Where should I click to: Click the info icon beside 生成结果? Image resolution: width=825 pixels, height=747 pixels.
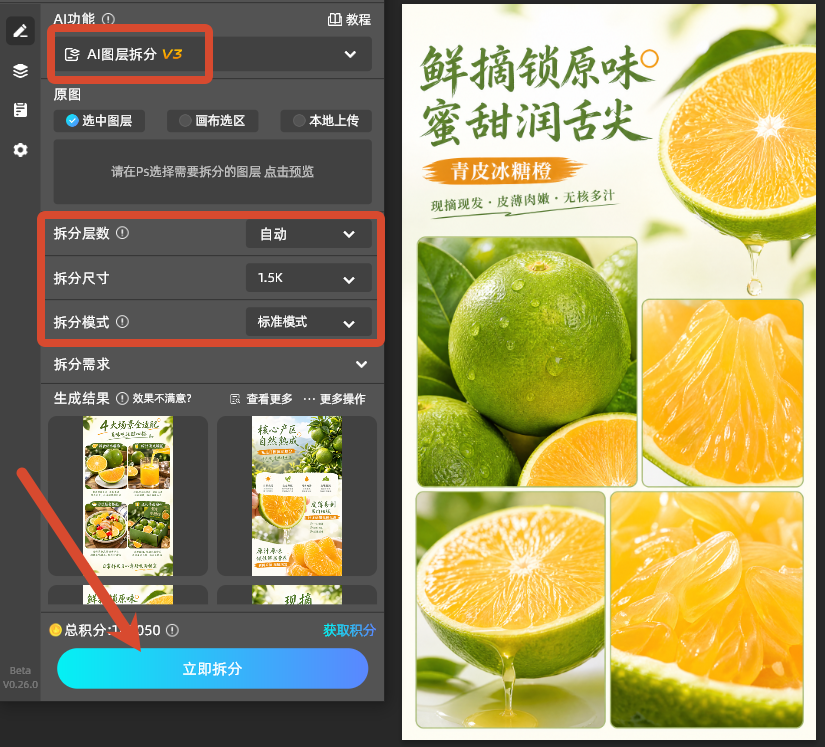(122, 398)
